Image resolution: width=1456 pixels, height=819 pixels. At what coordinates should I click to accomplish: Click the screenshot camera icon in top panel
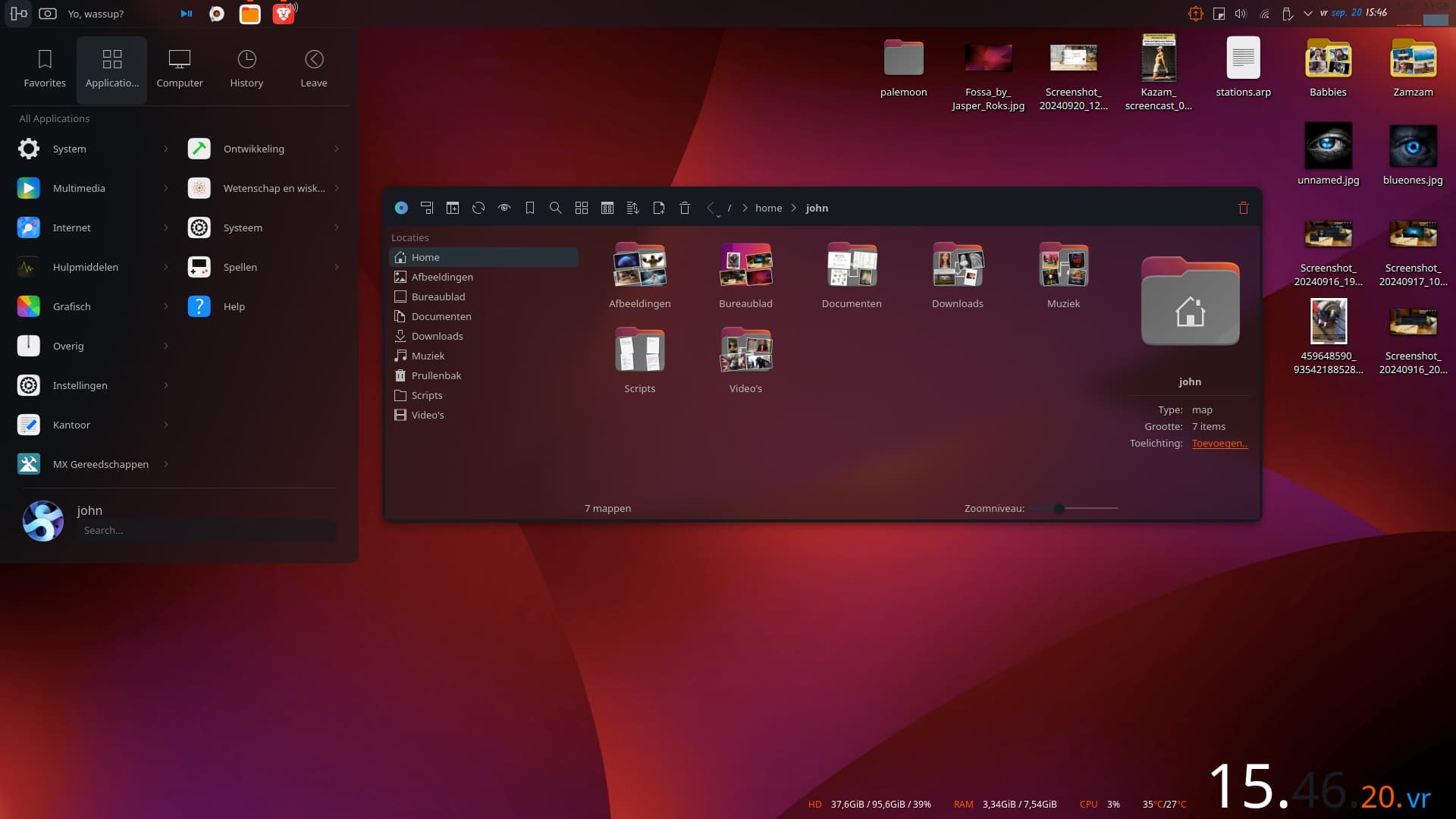click(x=48, y=14)
